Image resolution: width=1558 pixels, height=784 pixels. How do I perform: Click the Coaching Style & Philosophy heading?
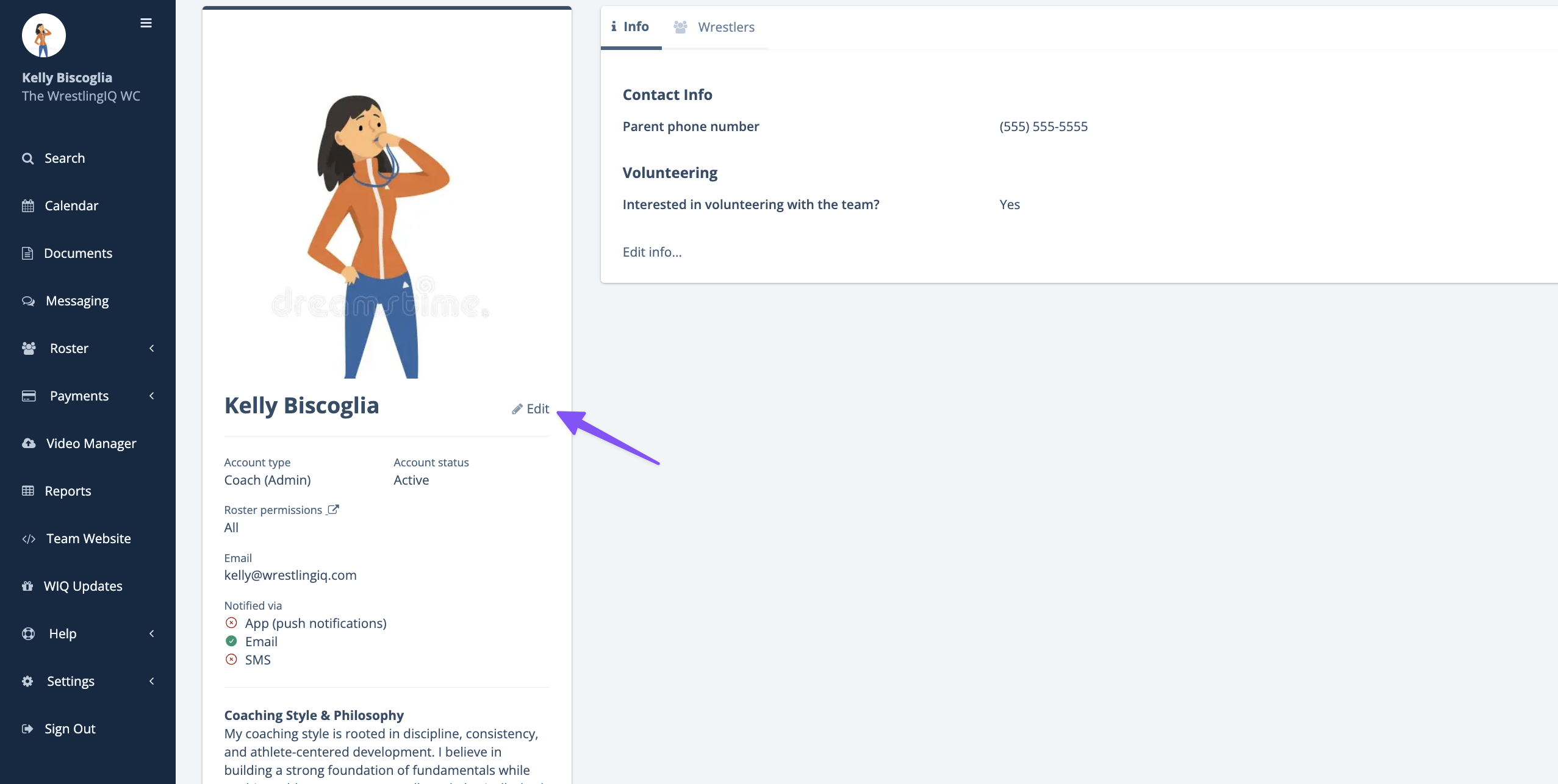point(314,715)
